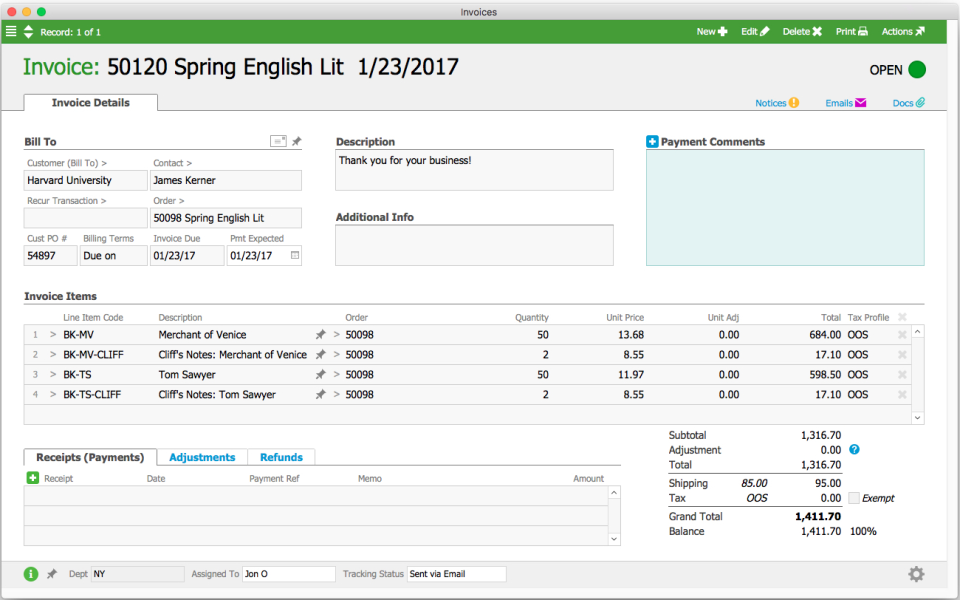The image size is (960, 600).
Task: Open the Emails link
Action: pos(845,103)
